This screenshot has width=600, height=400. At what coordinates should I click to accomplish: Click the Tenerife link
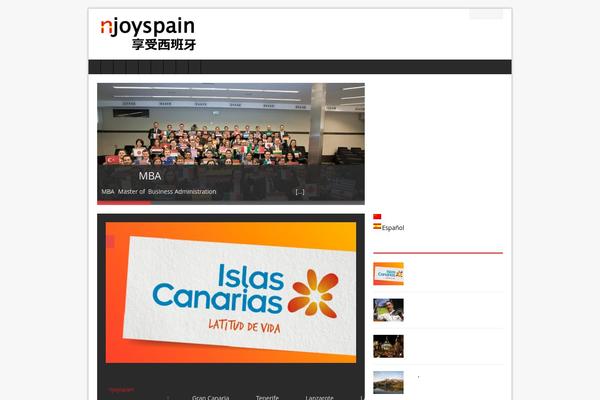pos(267,397)
